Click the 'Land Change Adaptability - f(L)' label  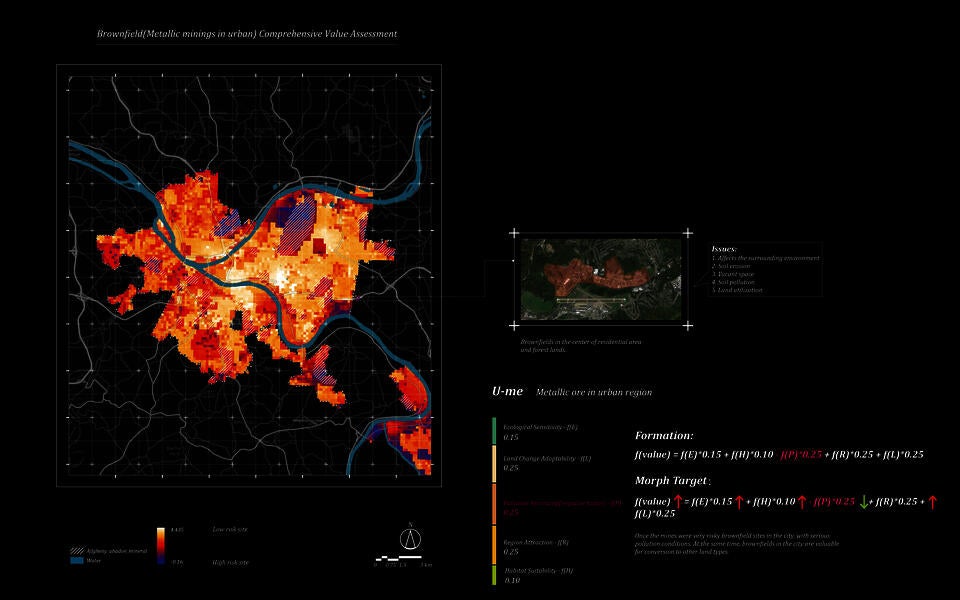click(x=547, y=459)
